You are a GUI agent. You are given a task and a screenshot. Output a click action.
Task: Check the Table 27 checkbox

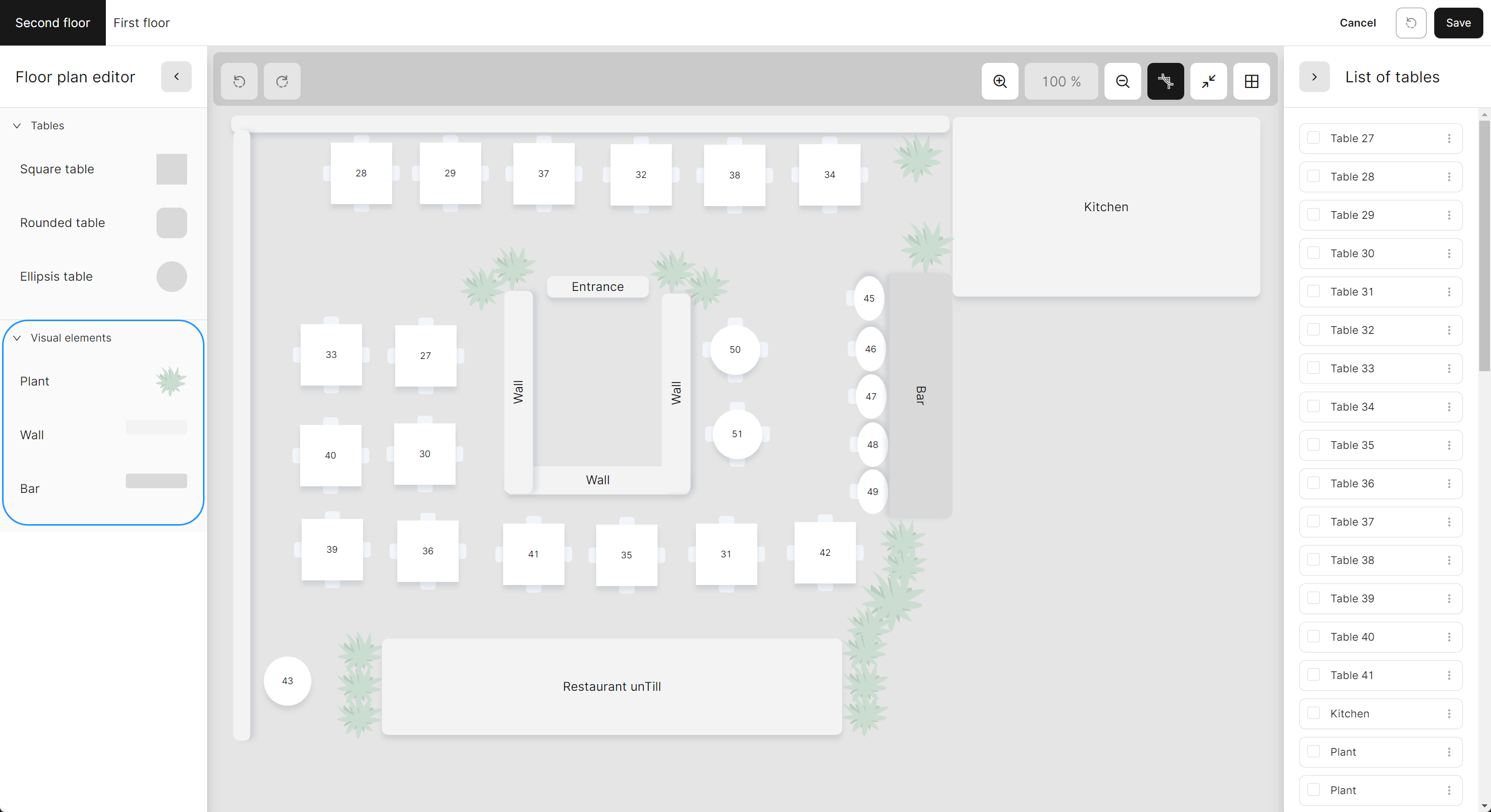click(1313, 138)
